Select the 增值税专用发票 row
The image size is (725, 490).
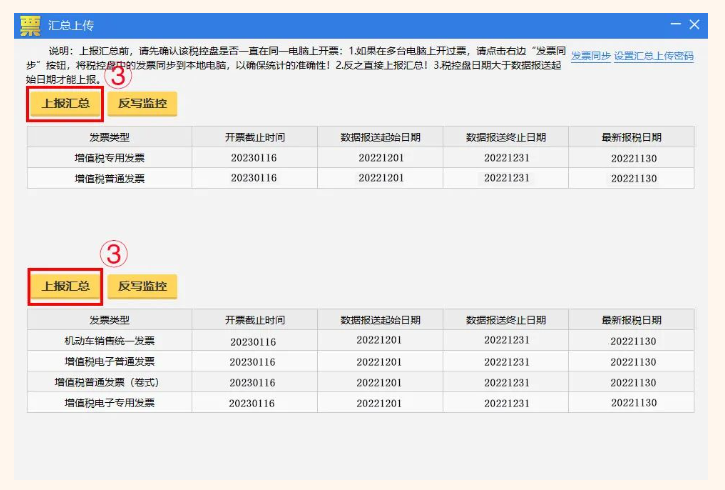(109, 157)
